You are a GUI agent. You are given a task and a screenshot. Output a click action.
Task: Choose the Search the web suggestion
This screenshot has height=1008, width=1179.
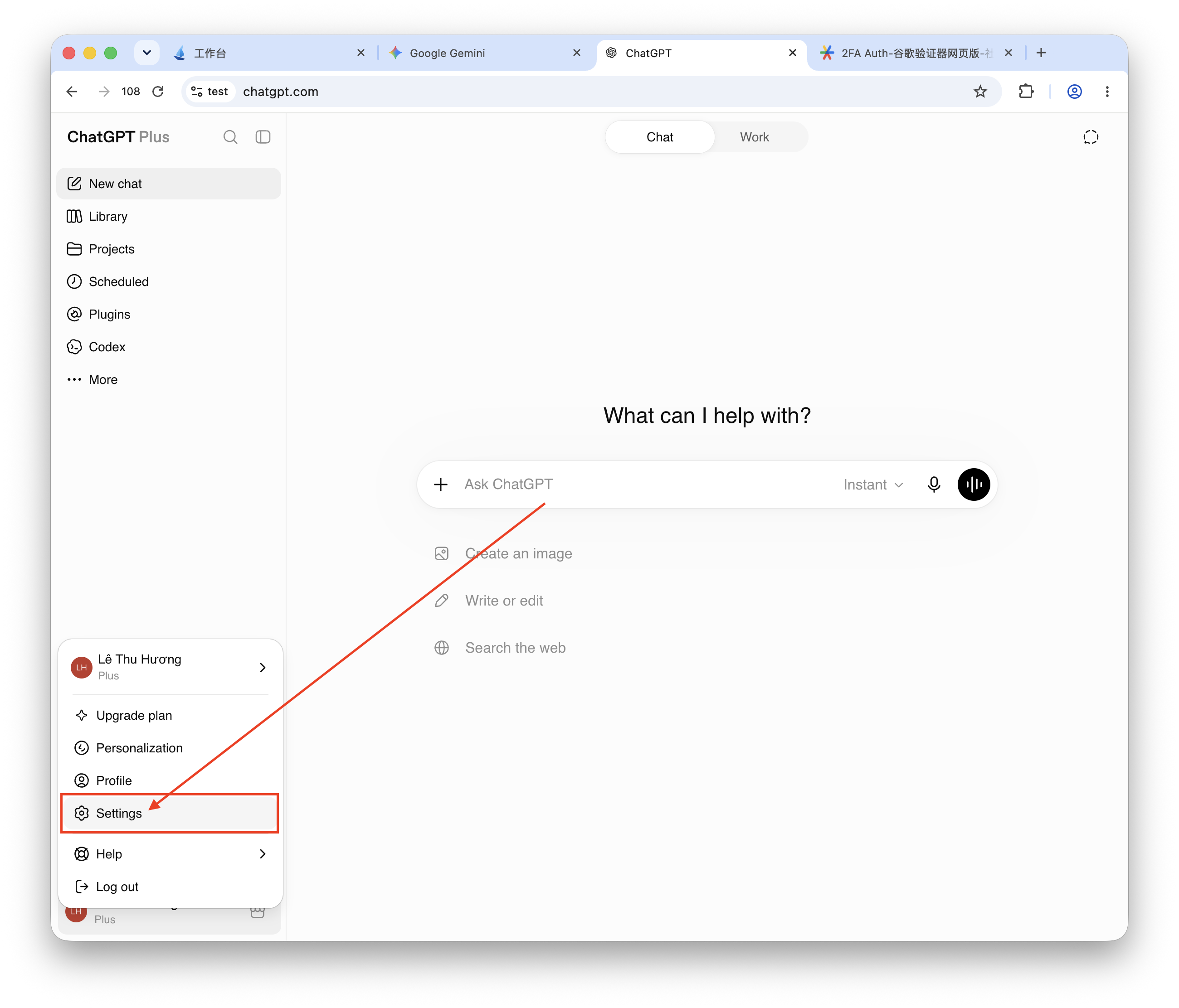coord(500,648)
